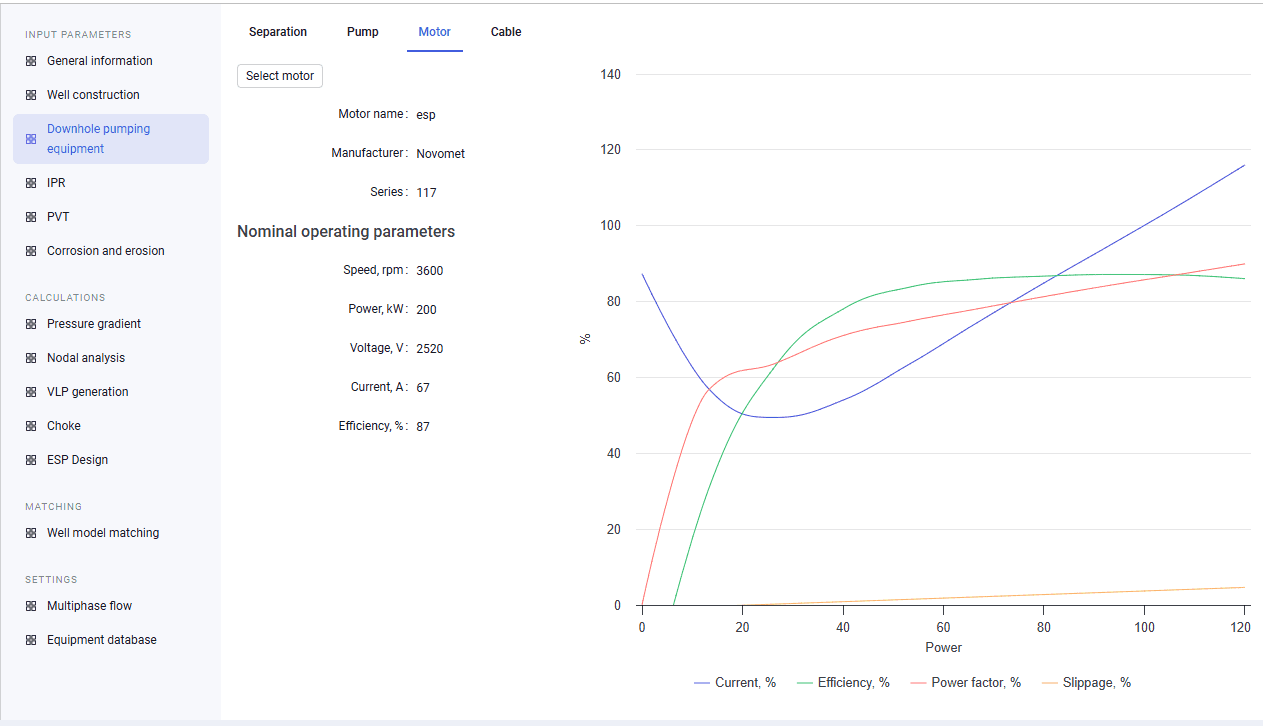This screenshot has height=726, width=1263.
Task: Toggle the Current, % series in legend
Action: (x=735, y=683)
